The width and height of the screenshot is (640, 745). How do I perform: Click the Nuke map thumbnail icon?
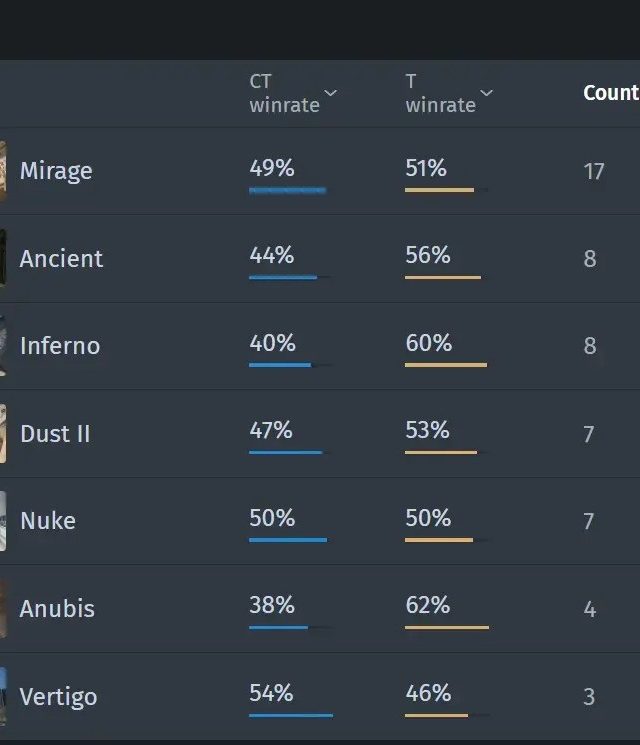pyautogui.click(x=3, y=521)
